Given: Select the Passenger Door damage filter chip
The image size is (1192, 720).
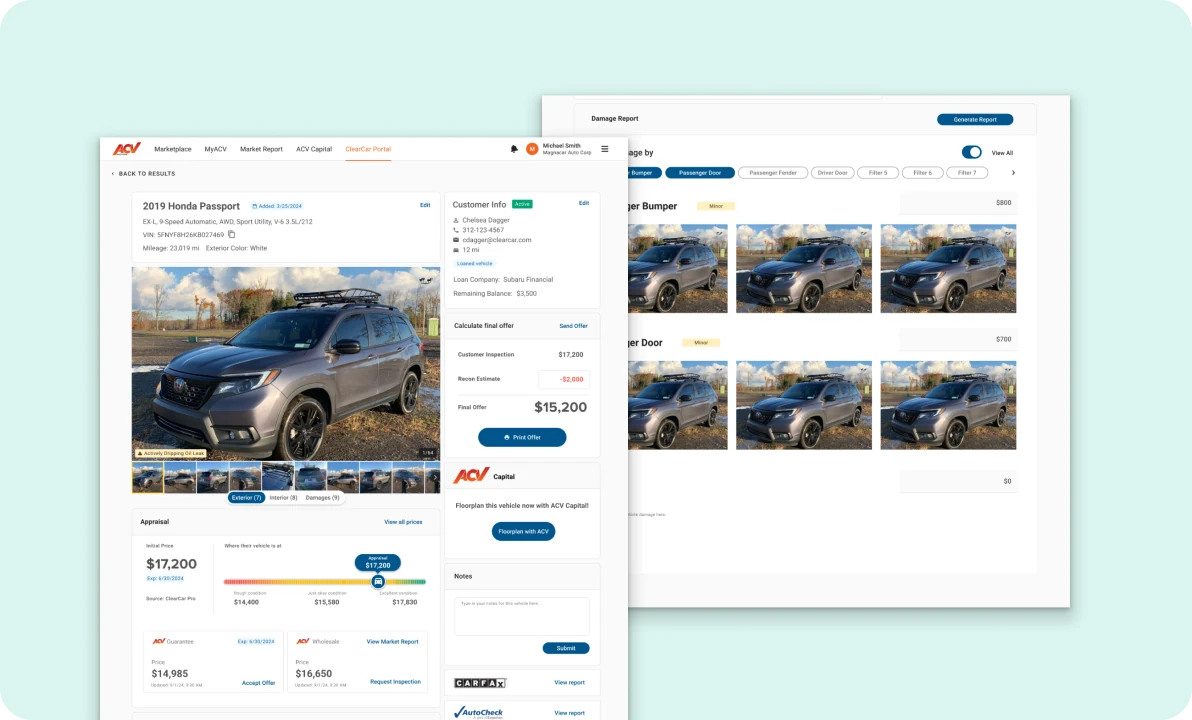Looking at the screenshot, I should pos(700,173).
